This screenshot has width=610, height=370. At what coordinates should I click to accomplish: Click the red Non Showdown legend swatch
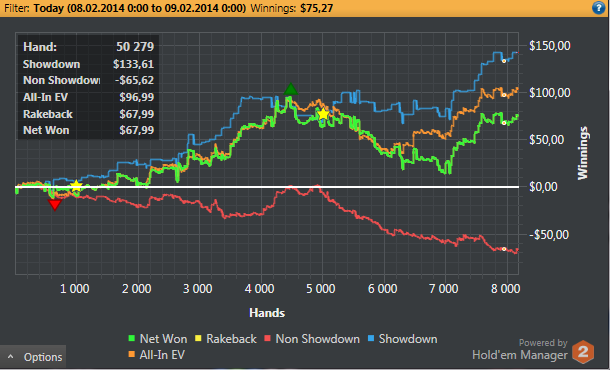click(267, 338)
